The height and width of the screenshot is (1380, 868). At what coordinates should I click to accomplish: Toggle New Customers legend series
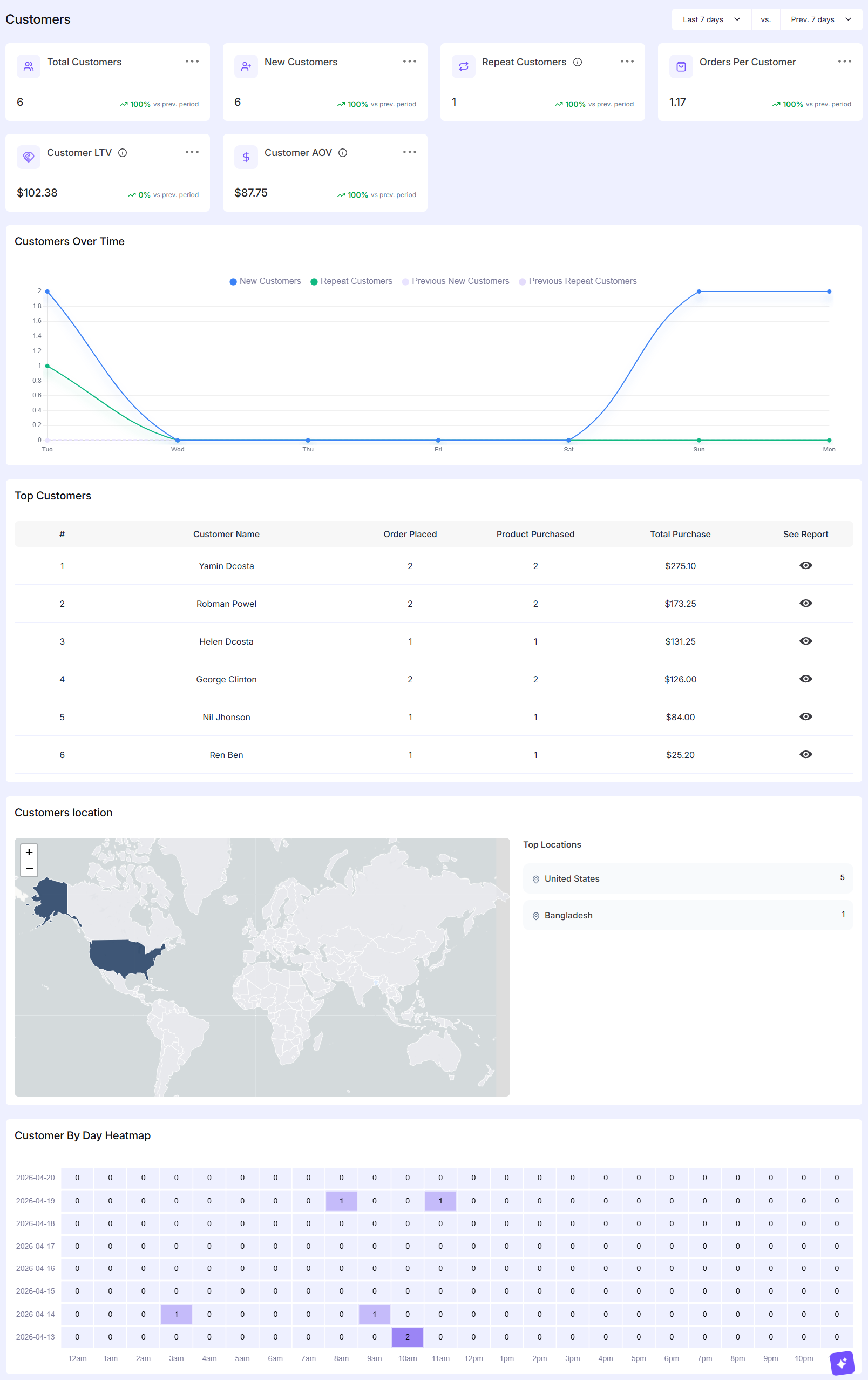tap(265, 281)
